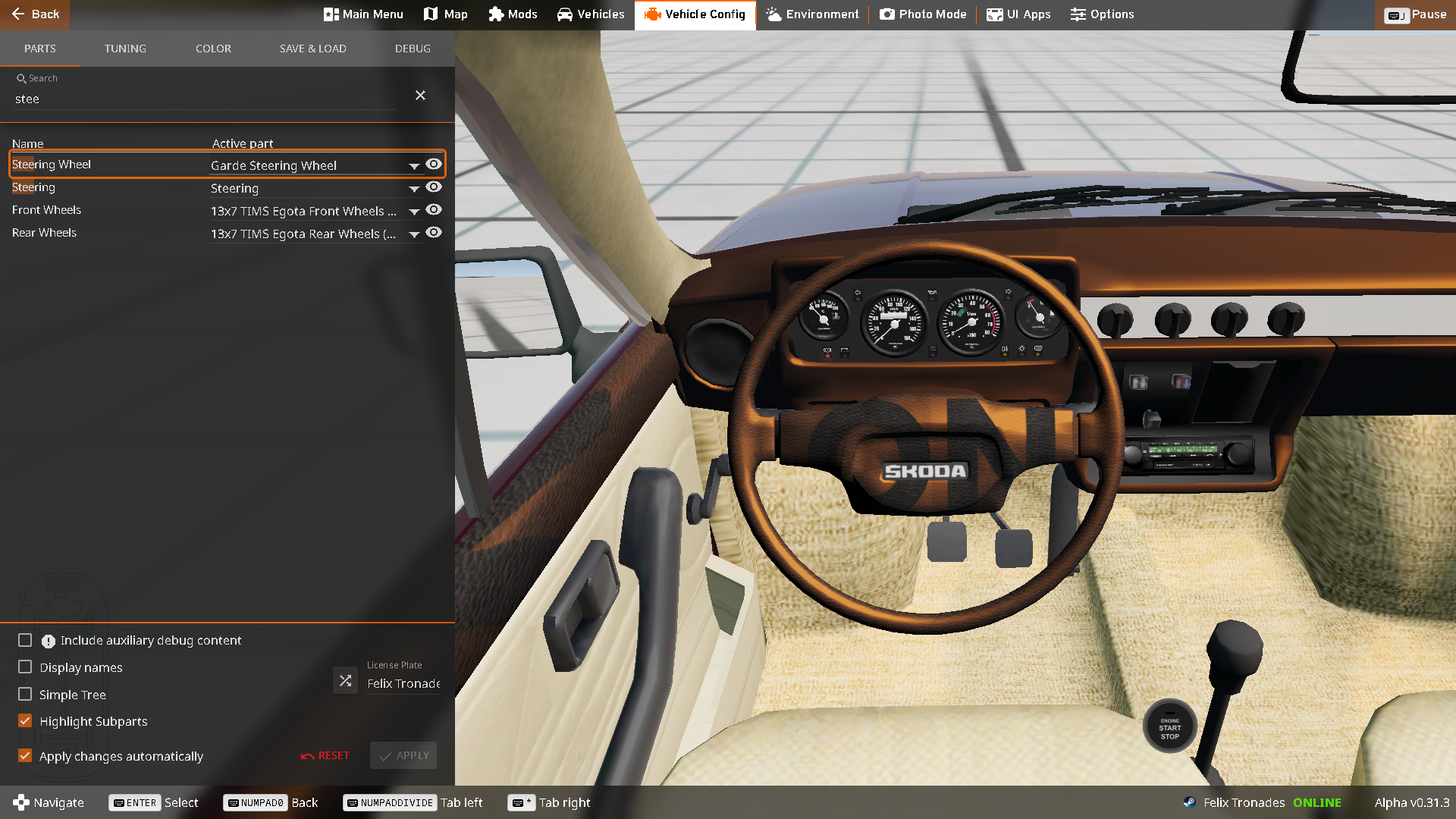The image size is (1456, 819).
Task: Click the ENTER Select key hint
Action: (153, 802)
